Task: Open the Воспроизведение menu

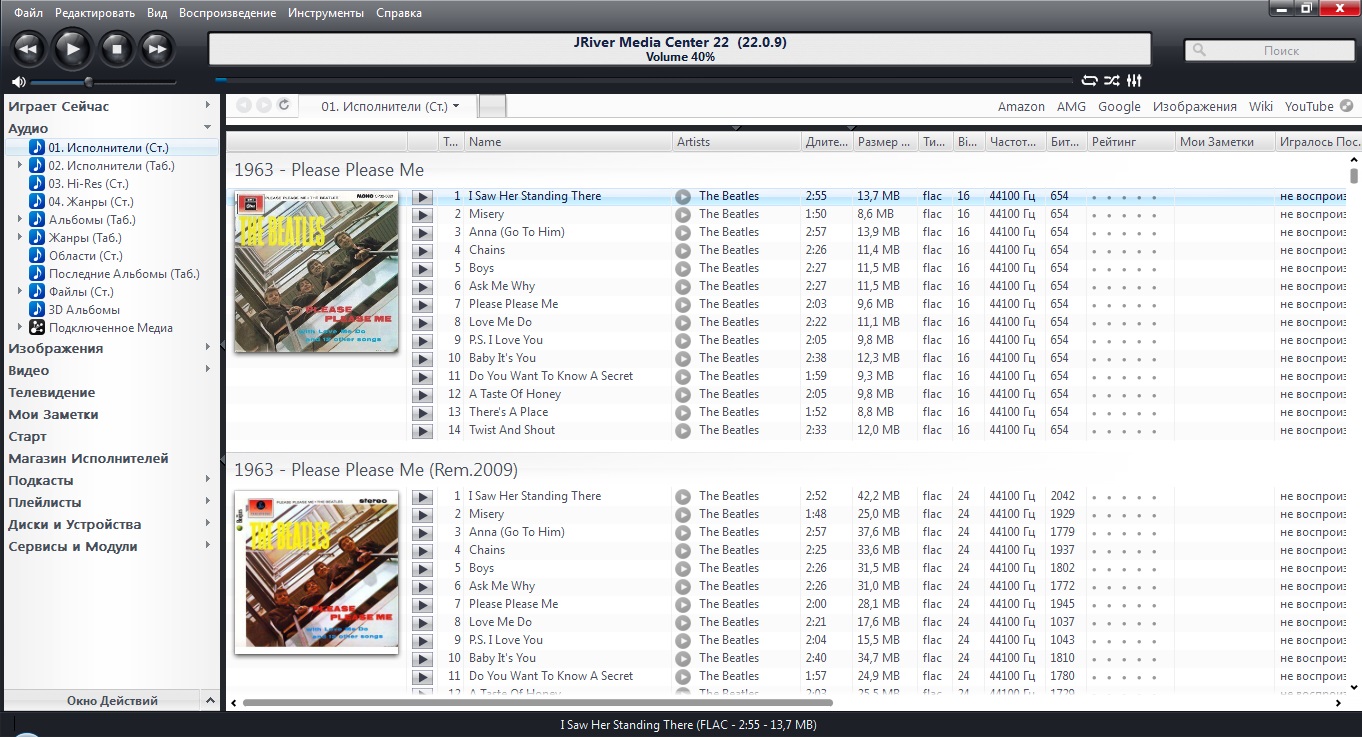Action: [x=228, y=13]
